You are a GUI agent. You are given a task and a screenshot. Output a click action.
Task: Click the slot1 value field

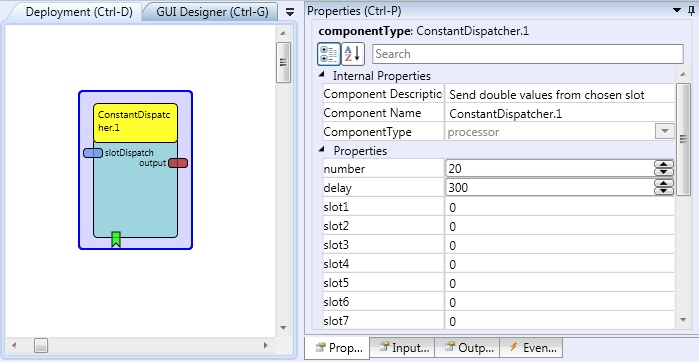point(560,207)
